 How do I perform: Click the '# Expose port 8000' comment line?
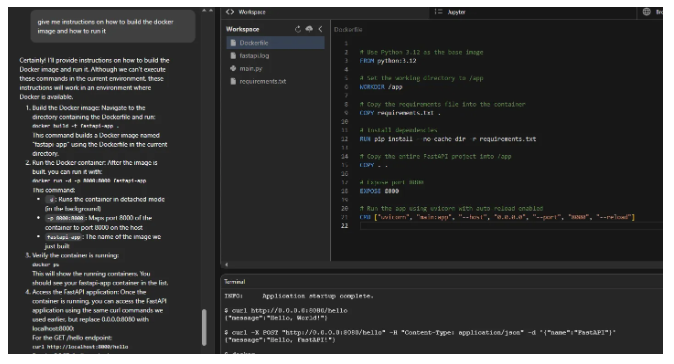392,183
